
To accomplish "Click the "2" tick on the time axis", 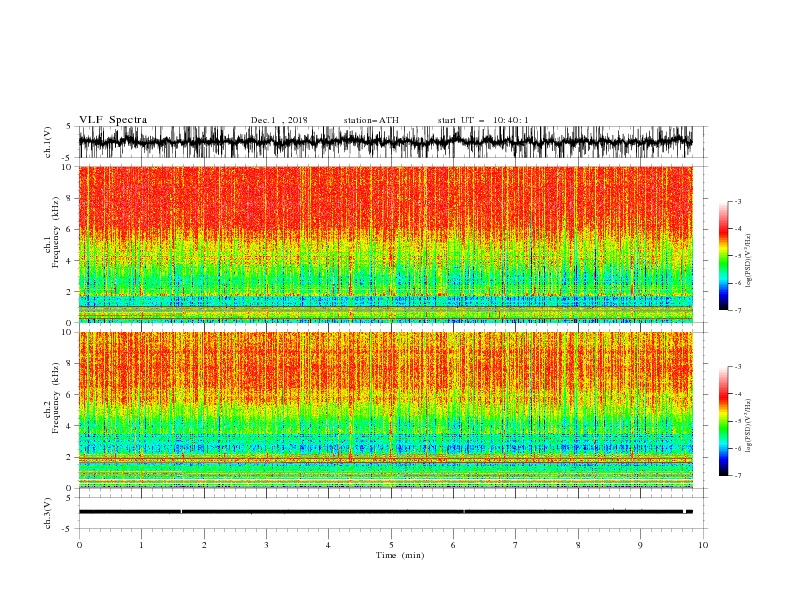I will [204, 545].
